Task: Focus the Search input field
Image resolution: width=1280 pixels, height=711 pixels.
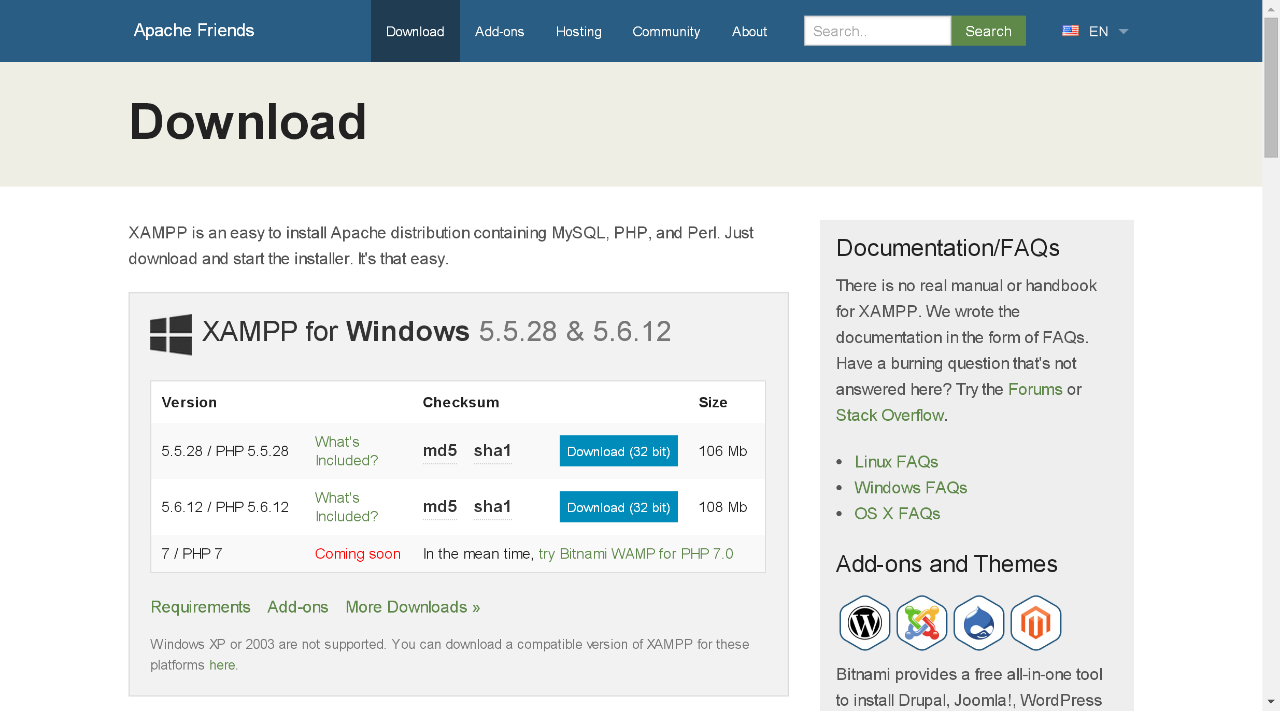Action: pos(877,31)
